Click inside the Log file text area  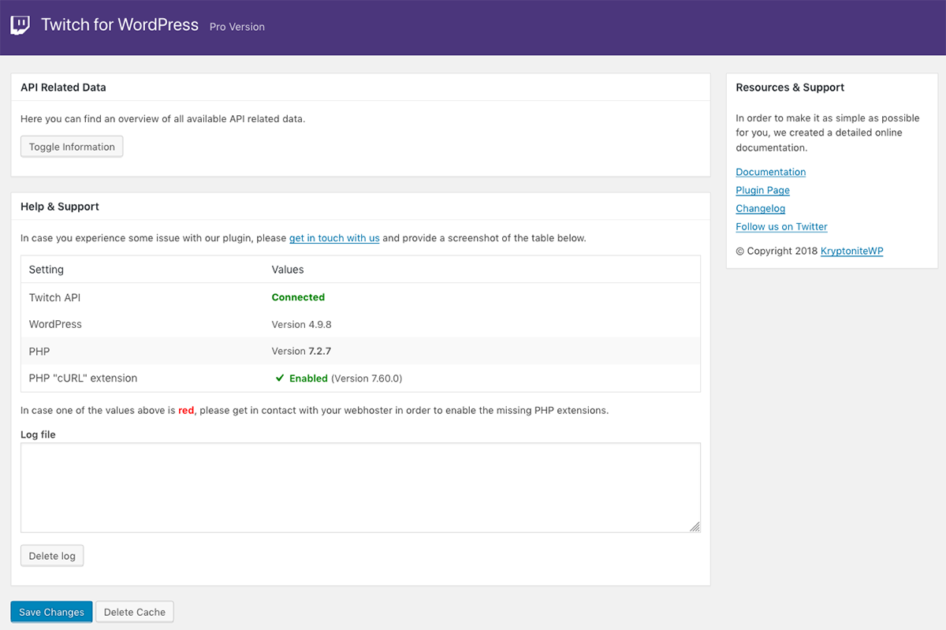pos(360,488)
